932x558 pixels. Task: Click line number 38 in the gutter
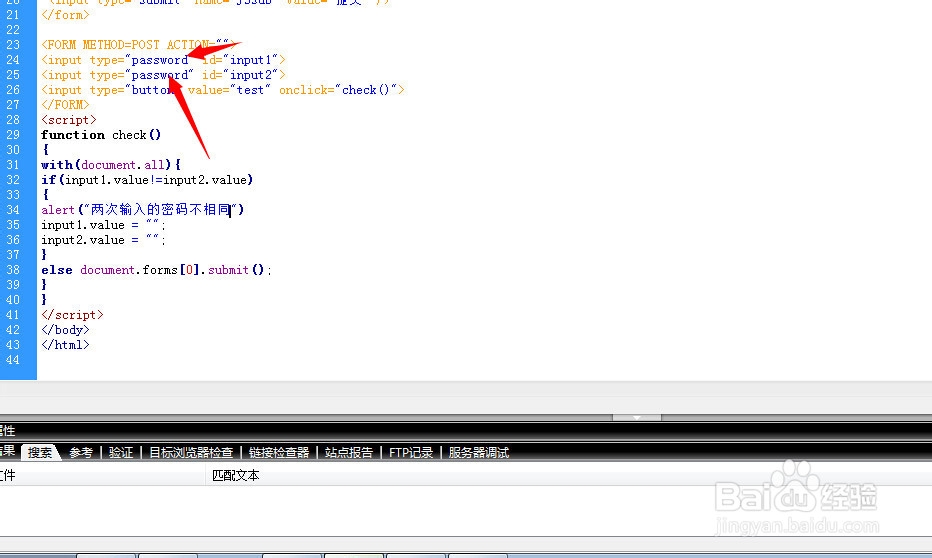click(x=13, y=270)
